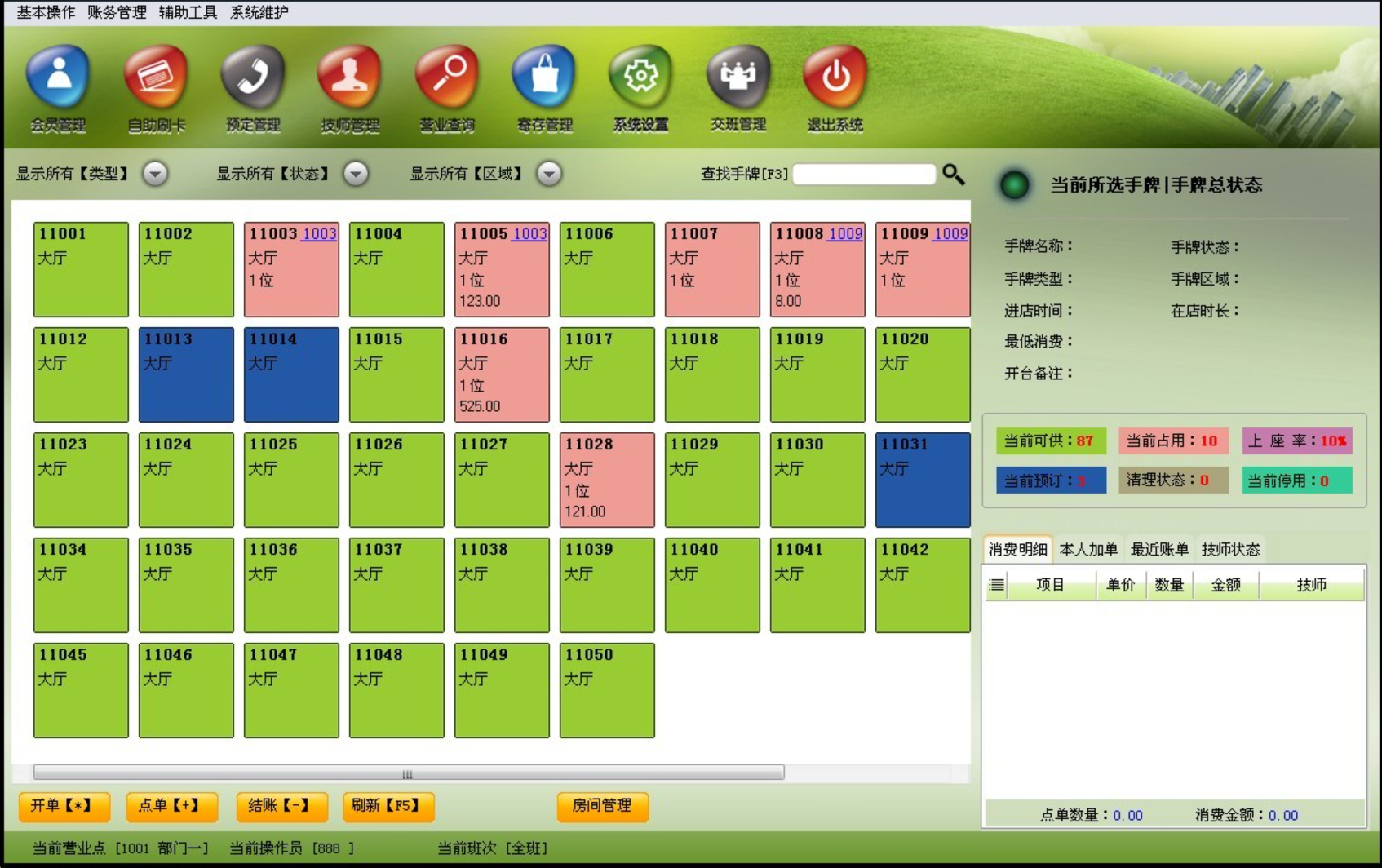Open the 技师管理 technician icon
This screenshot has width=1382, height=868.
[x=350, y=77]
